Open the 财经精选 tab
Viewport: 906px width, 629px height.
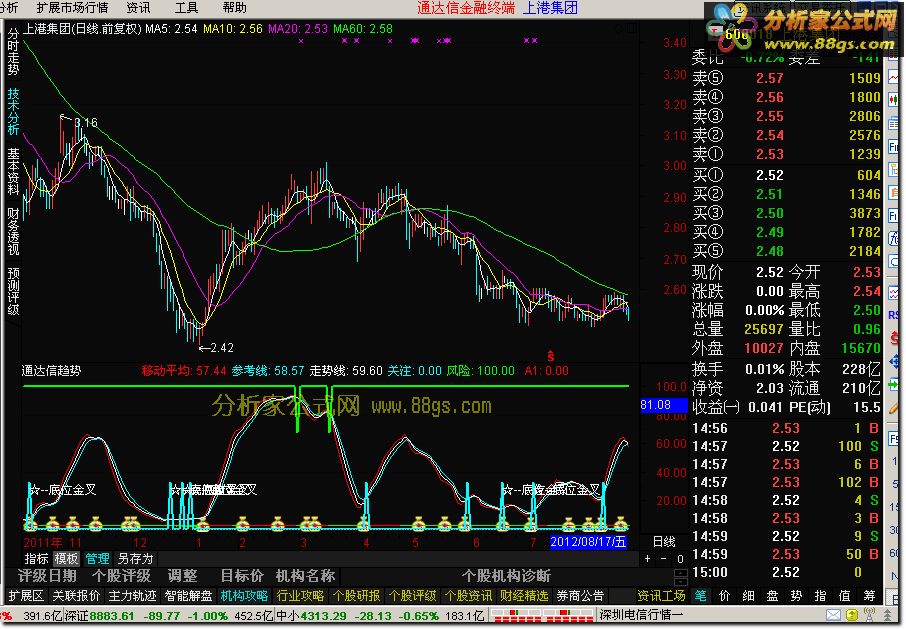coord(523,595)
